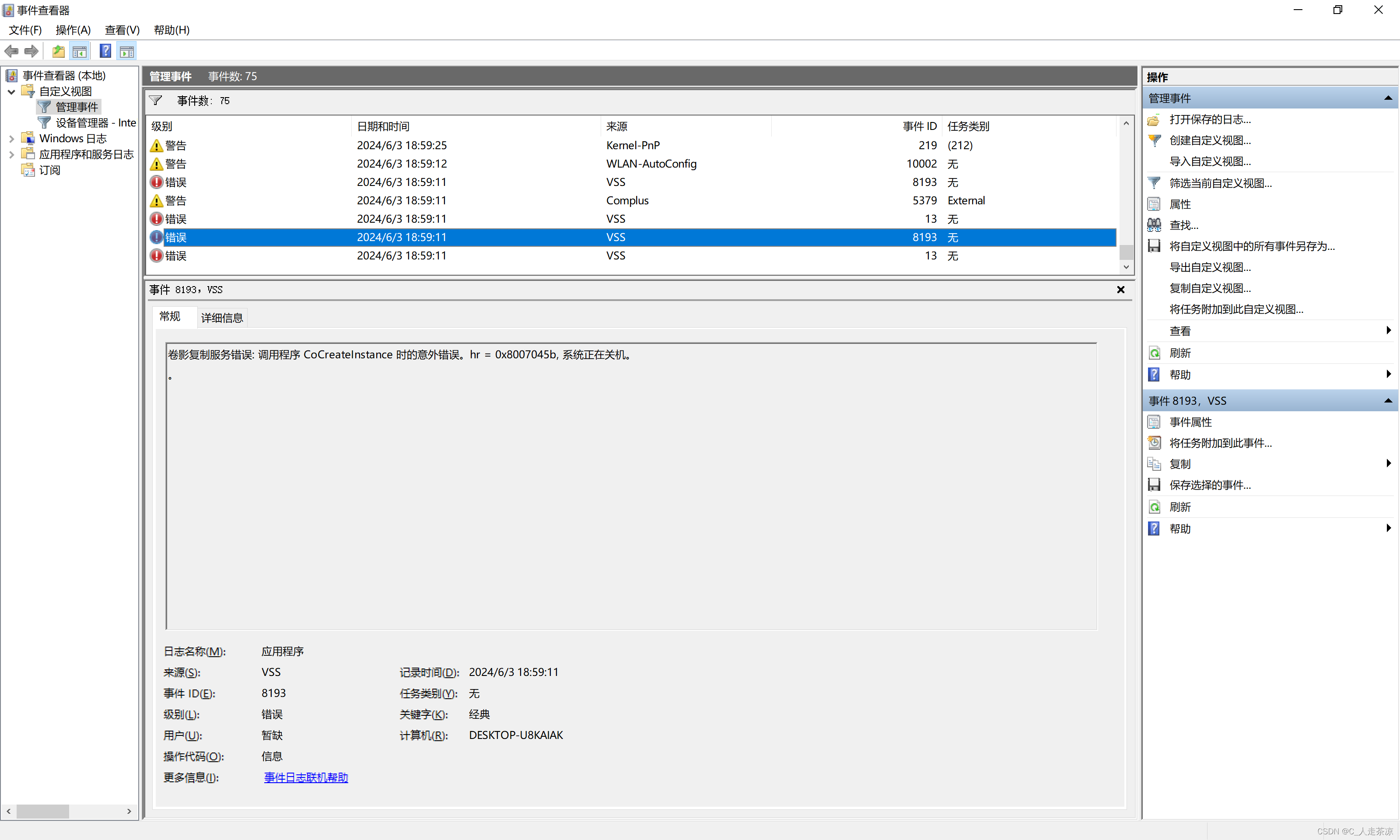Collapse the 事件 8193, VSS actions section

pyautogui.click(x=1388, y=401)
